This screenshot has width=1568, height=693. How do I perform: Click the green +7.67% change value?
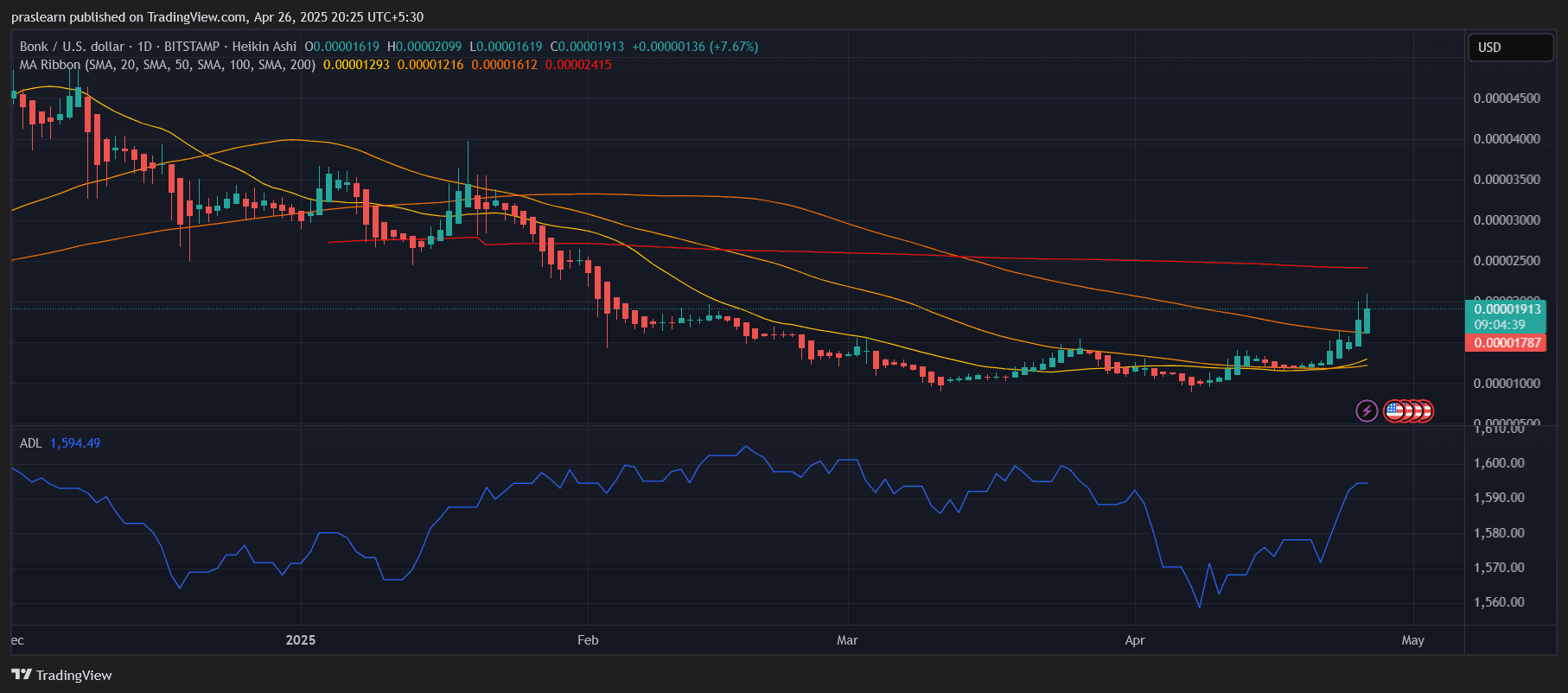point(733,47)
